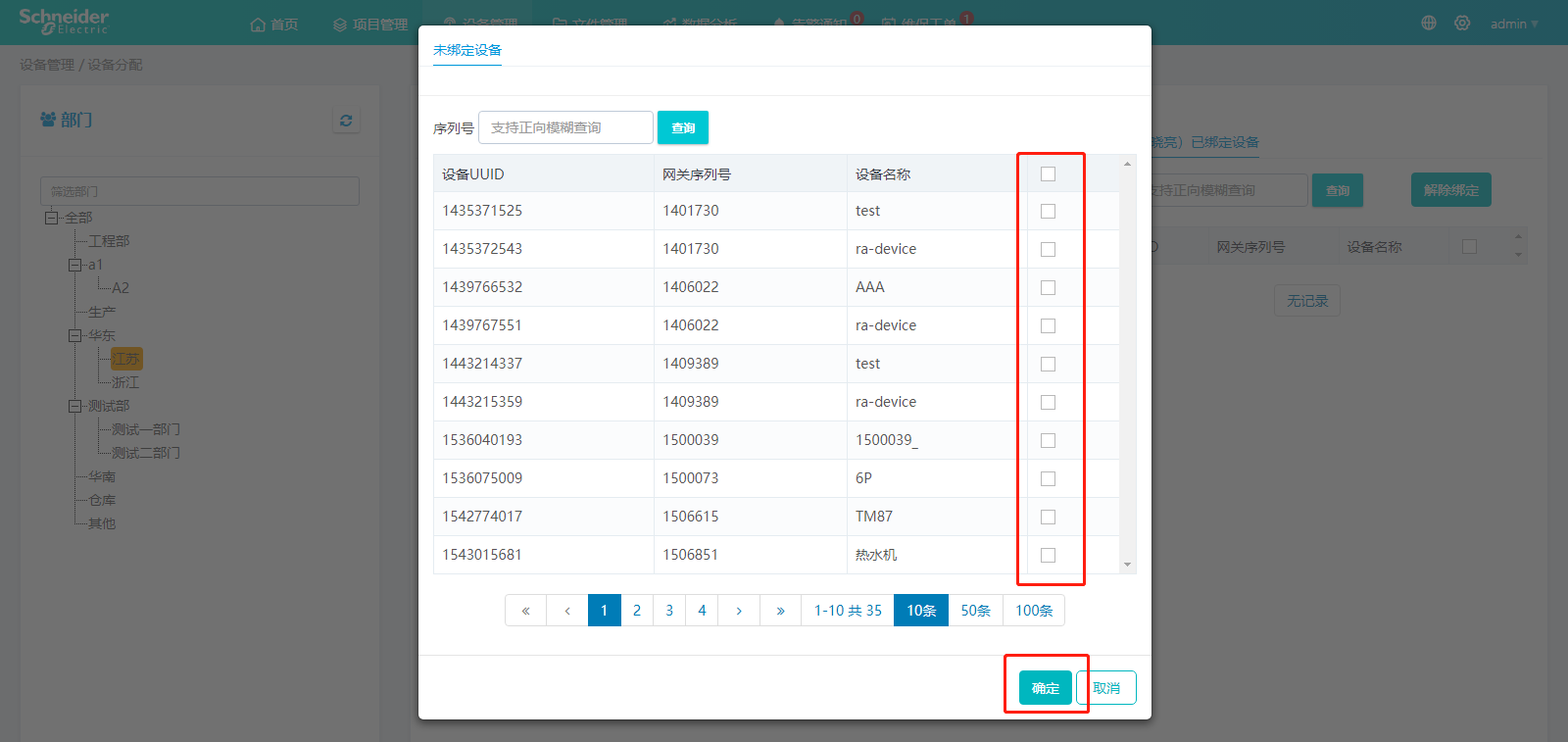This screenshot has width=1568, height=742.
Task: Check the TM87 device row checkbox
Action: (x=1048, y=517)
